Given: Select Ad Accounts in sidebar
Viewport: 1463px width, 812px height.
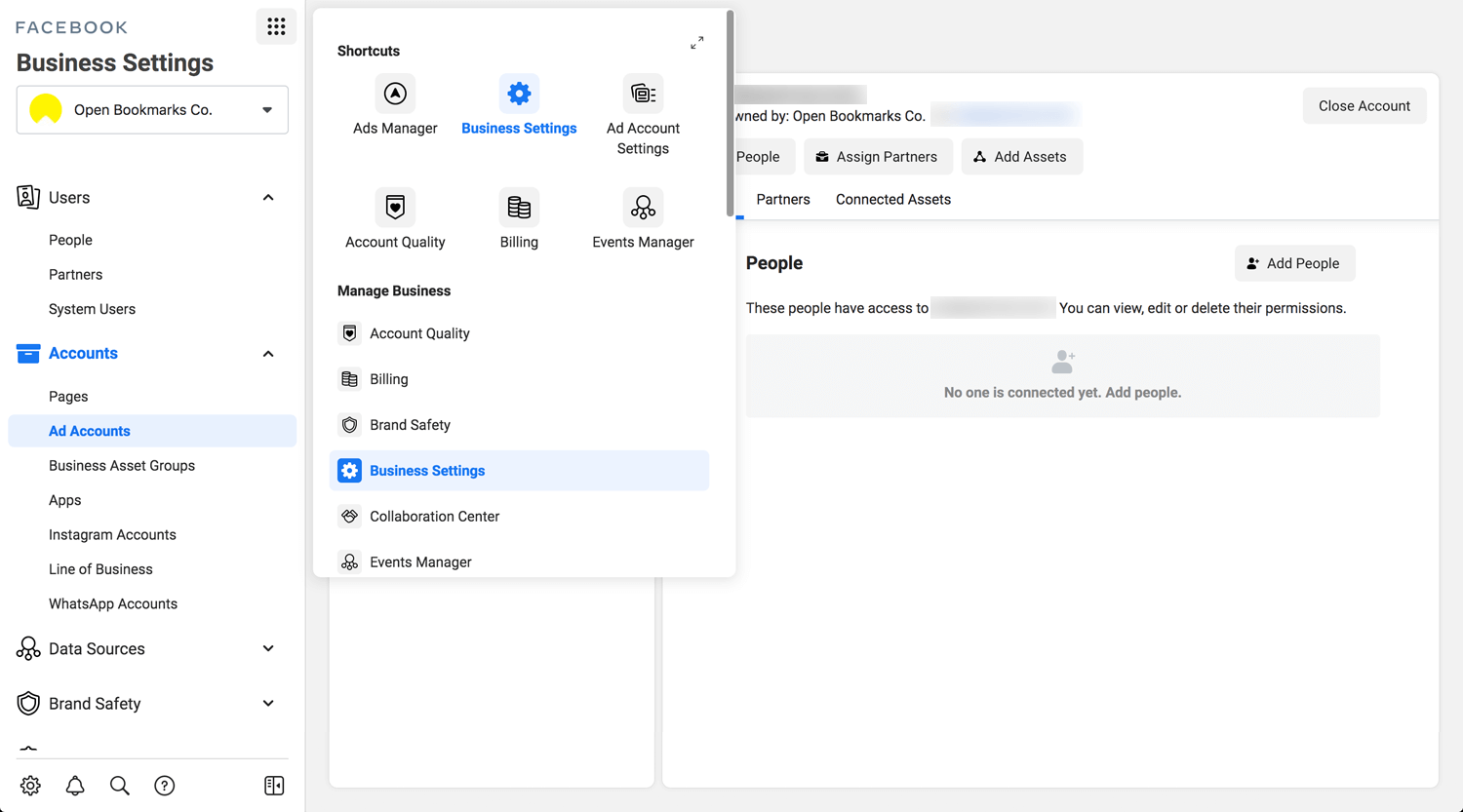Looking at the screenshot, I should click(152, 431).
